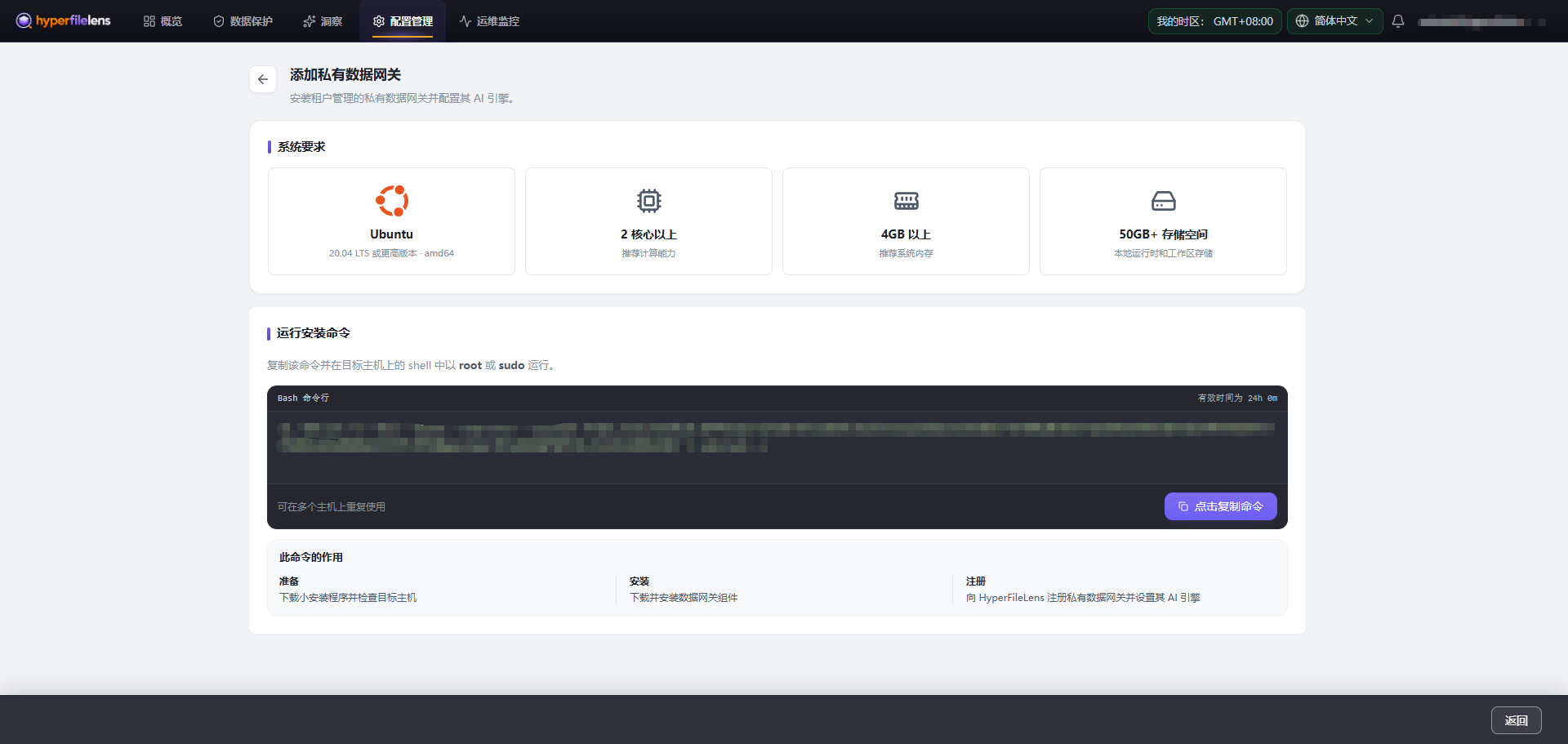Click the hyperfilelens logo
Image resolution: width=1568 pixels, height=744 pixels.
[63, 20]
